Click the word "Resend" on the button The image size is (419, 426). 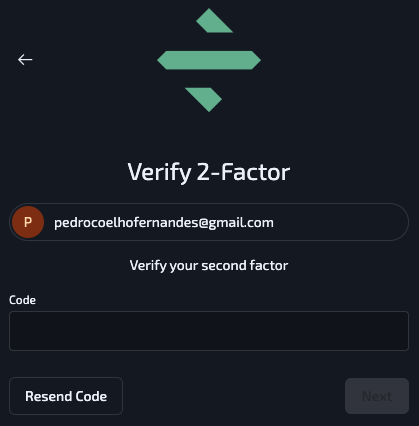pos(48,396)
